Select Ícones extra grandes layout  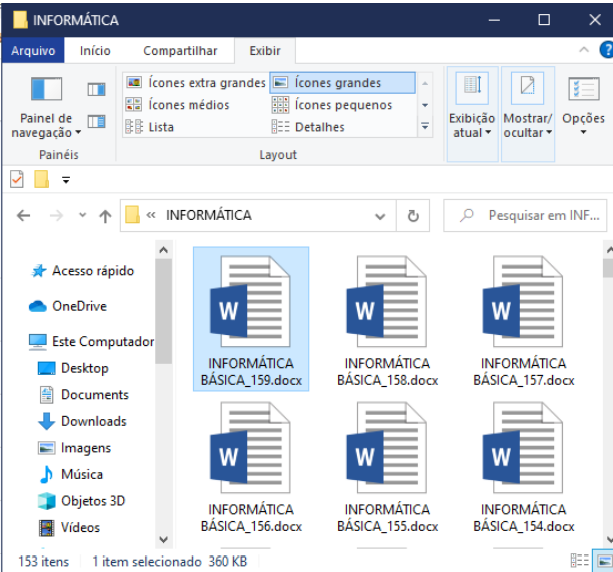[196, 82]
